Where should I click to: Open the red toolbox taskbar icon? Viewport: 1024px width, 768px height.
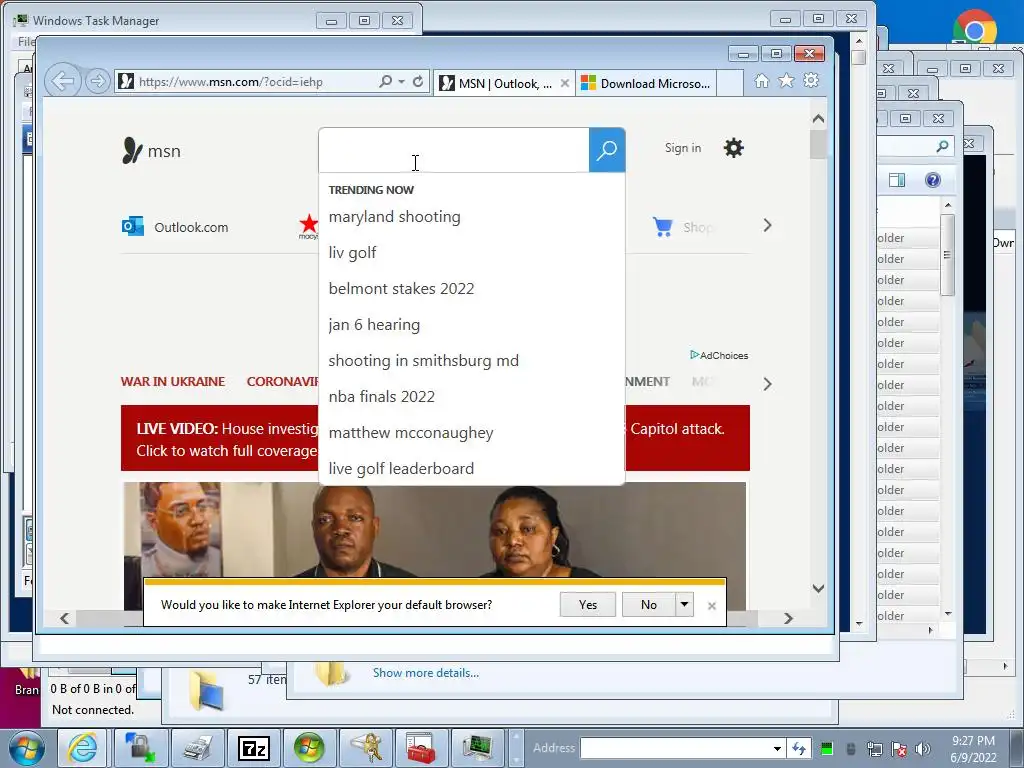point(422,748)
